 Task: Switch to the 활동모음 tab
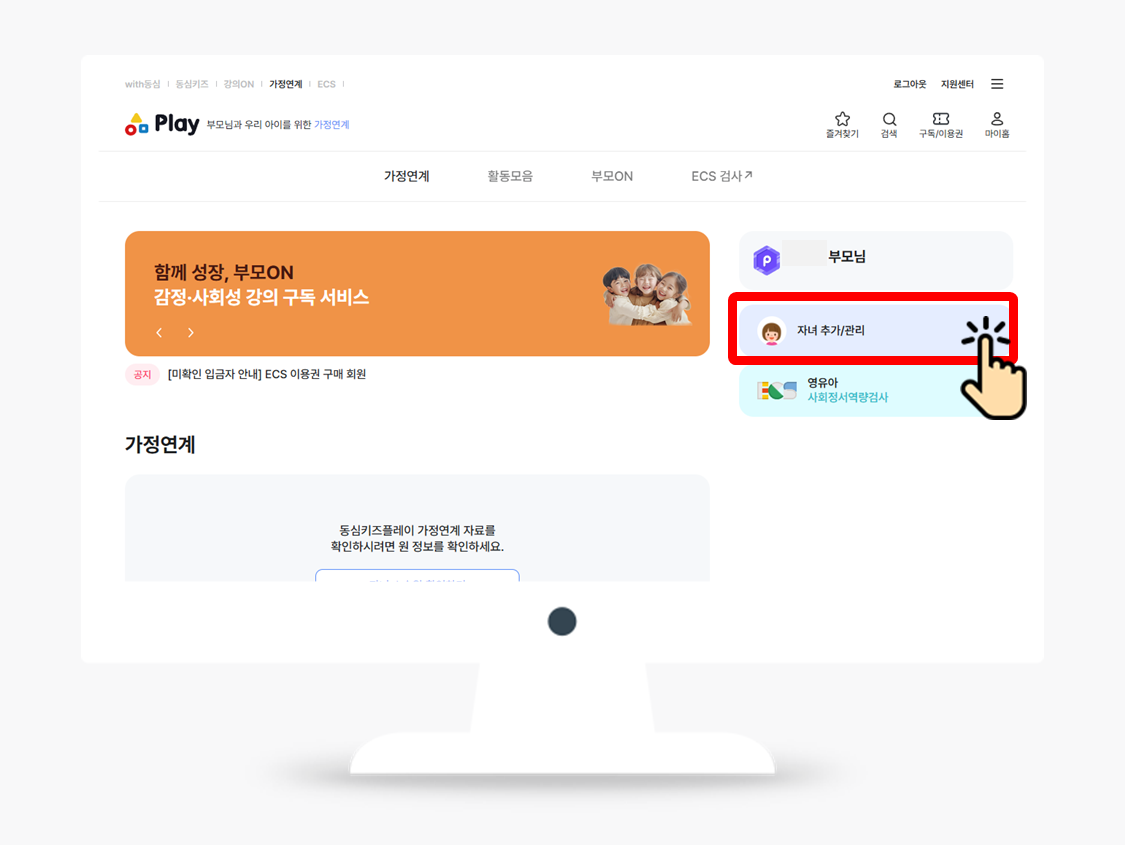click(x=510, y=176)
